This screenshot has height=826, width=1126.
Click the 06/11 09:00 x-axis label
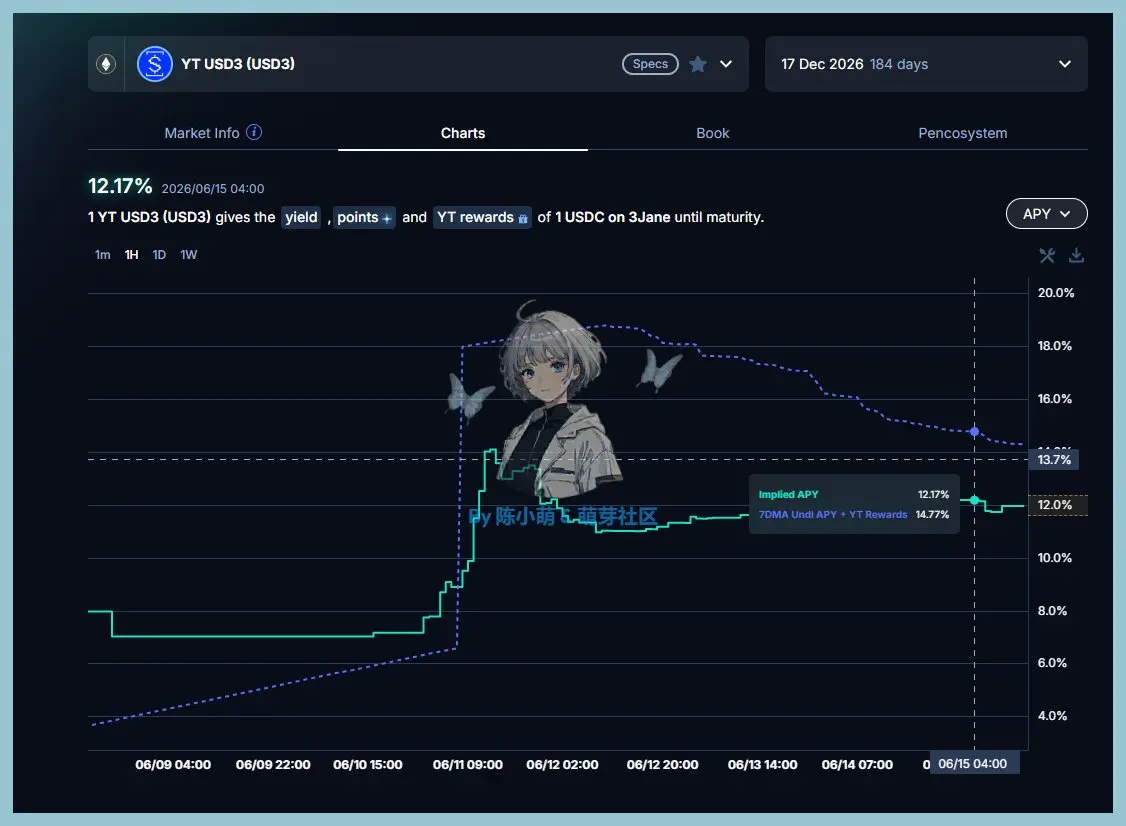click(x=467, y=765)
